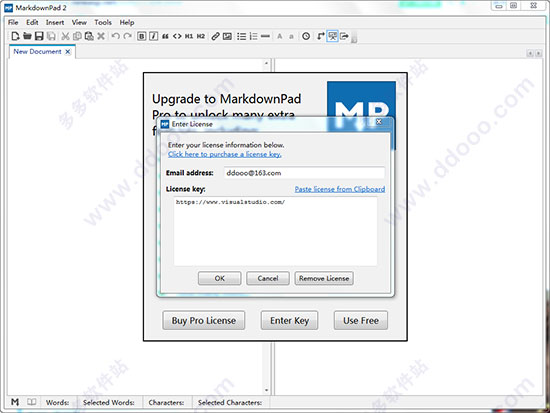Click the Words status bar entry
This screenshot has width=550, height=413.
click(x=57, y=402)
